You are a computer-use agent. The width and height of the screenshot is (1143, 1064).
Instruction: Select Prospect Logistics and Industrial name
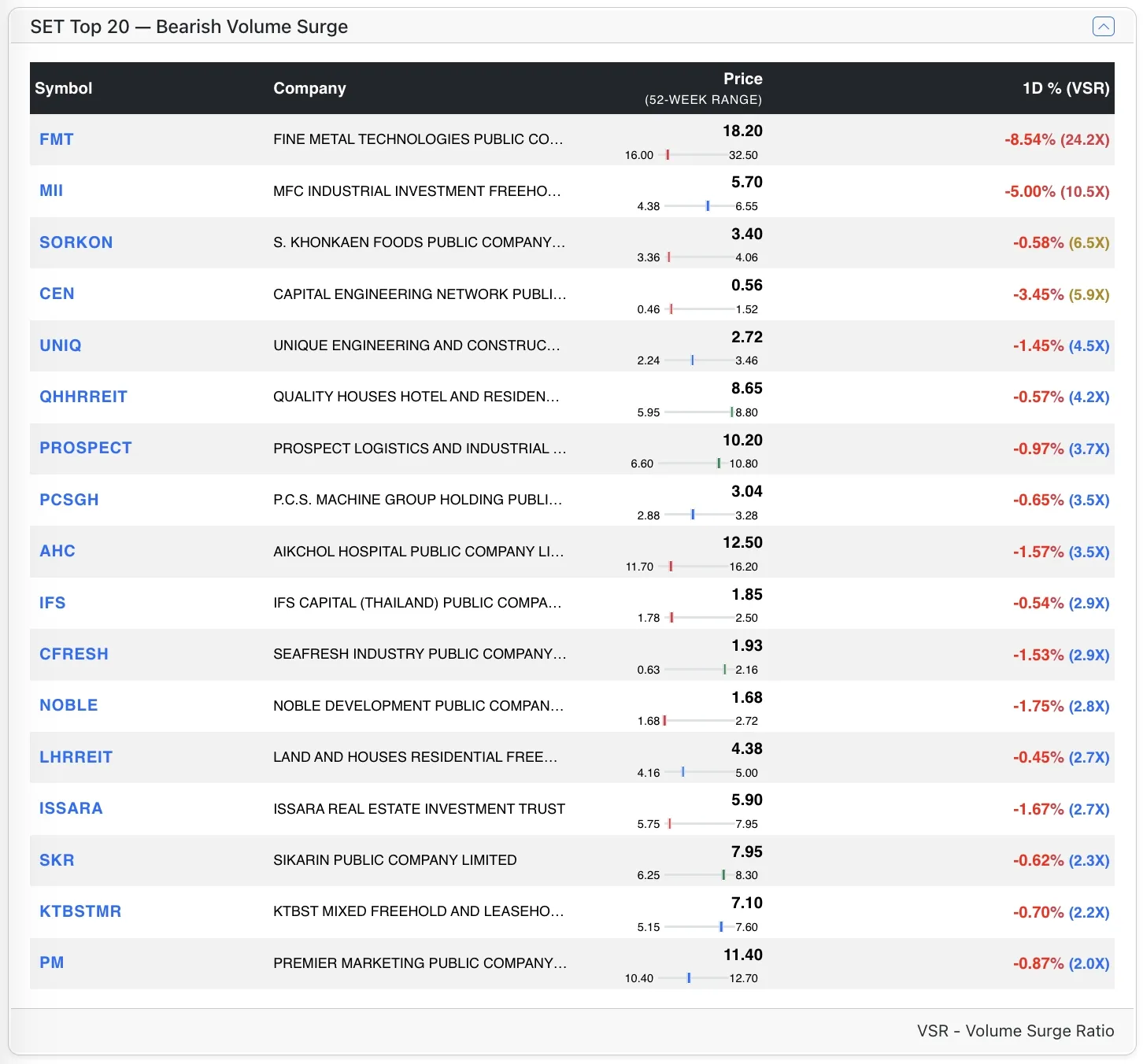point(420,449)
